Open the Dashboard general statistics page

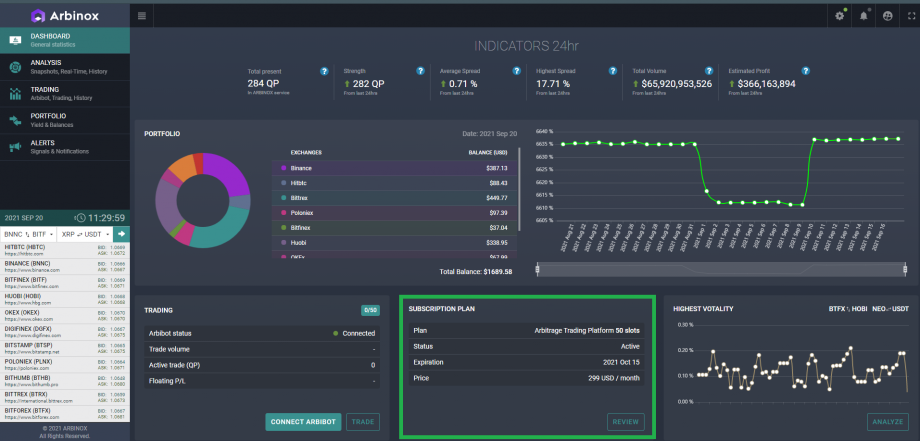65,40
